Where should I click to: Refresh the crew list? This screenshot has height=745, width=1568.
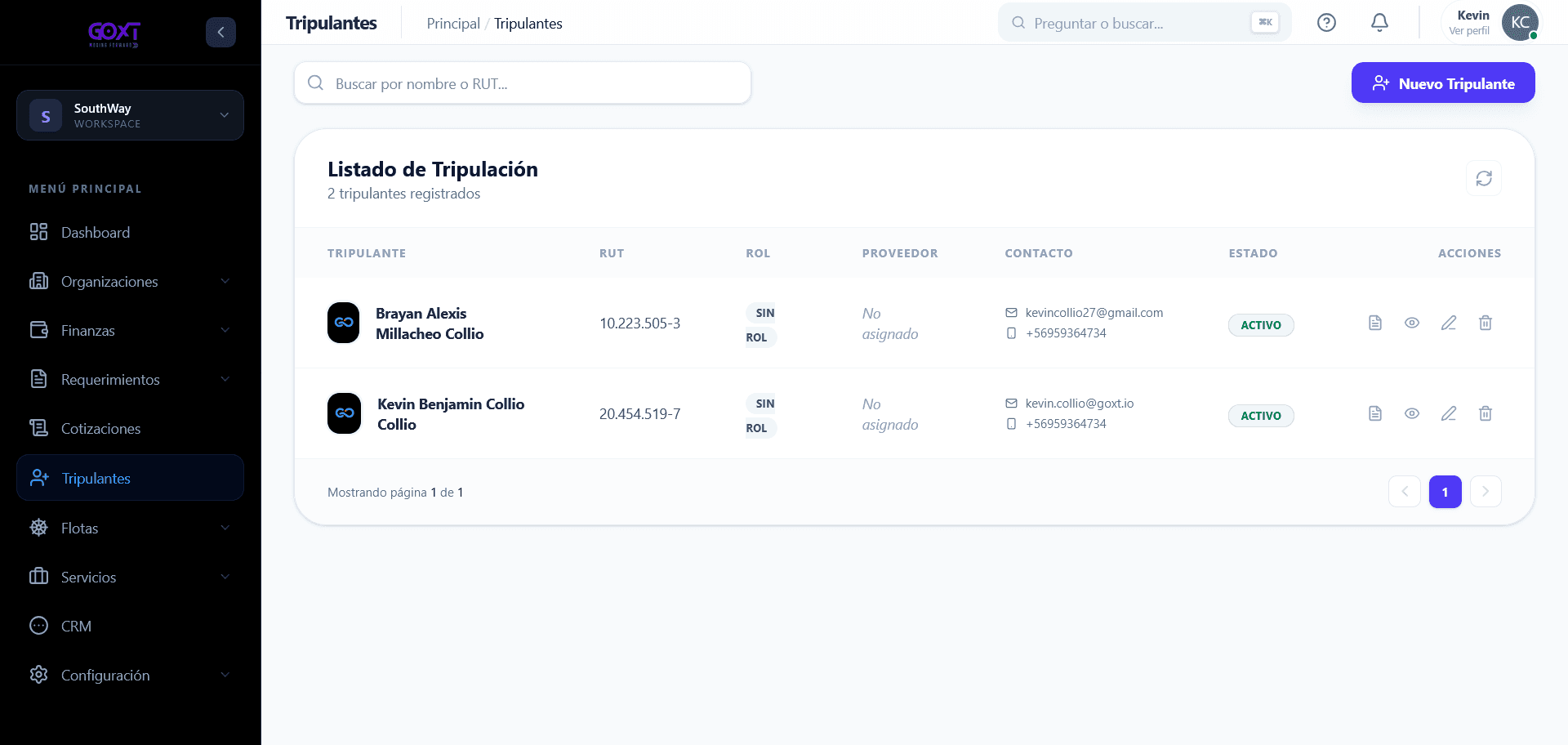click(x=1484, y=178)
